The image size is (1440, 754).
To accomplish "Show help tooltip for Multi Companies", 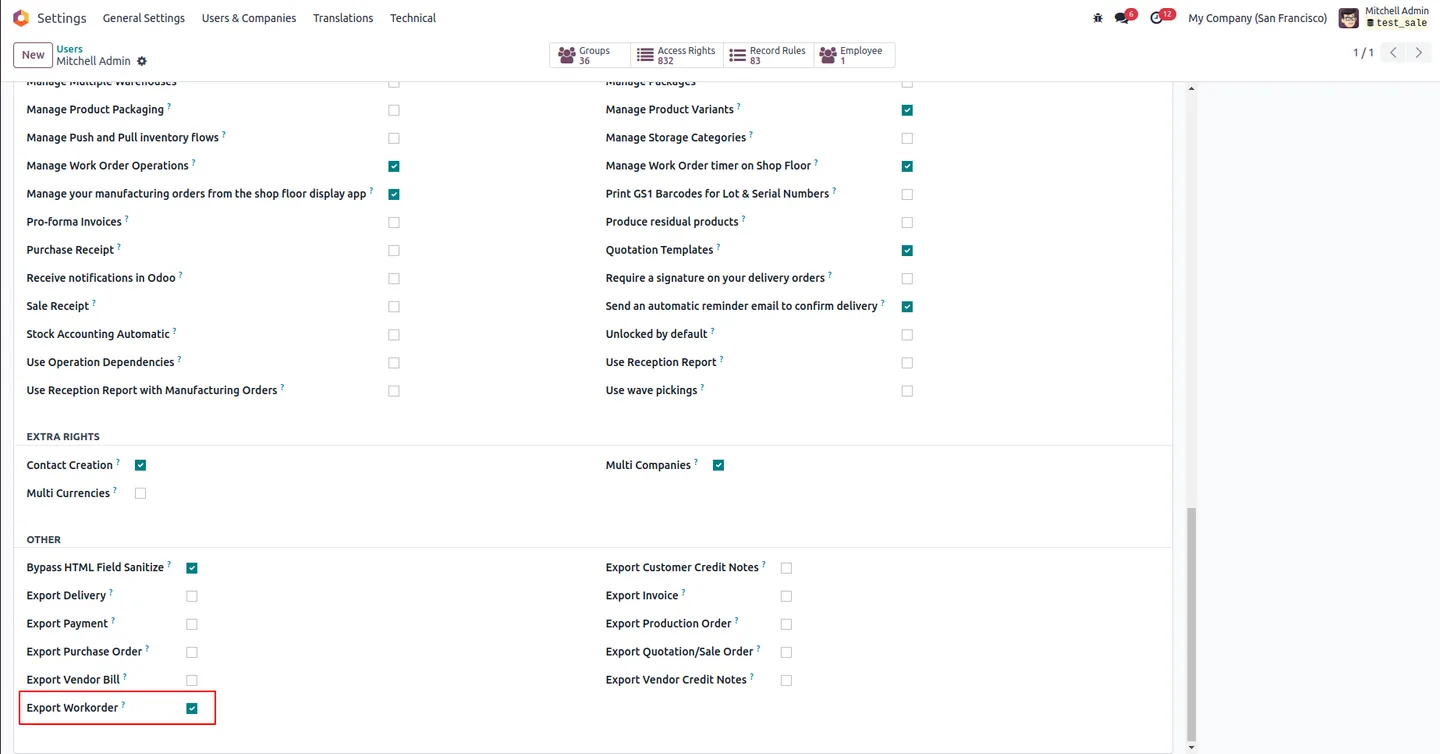I will 696,462.
